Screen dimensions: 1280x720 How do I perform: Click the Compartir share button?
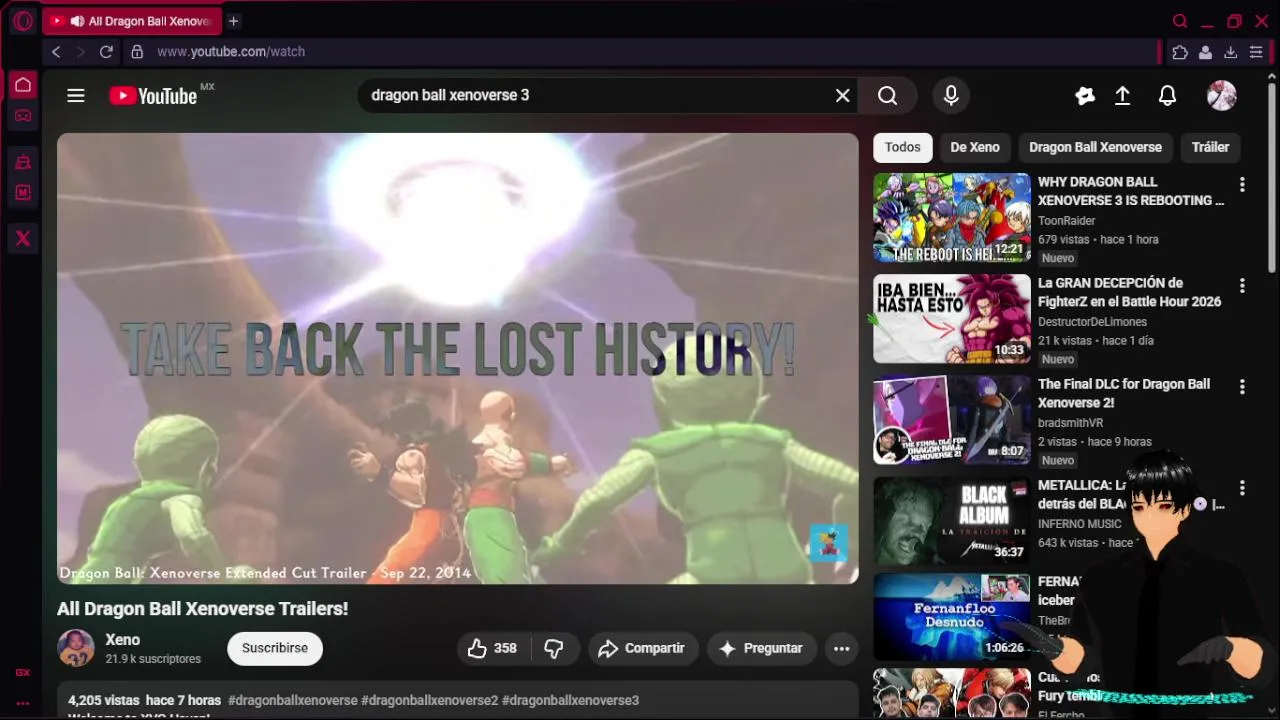coord(642,648)
